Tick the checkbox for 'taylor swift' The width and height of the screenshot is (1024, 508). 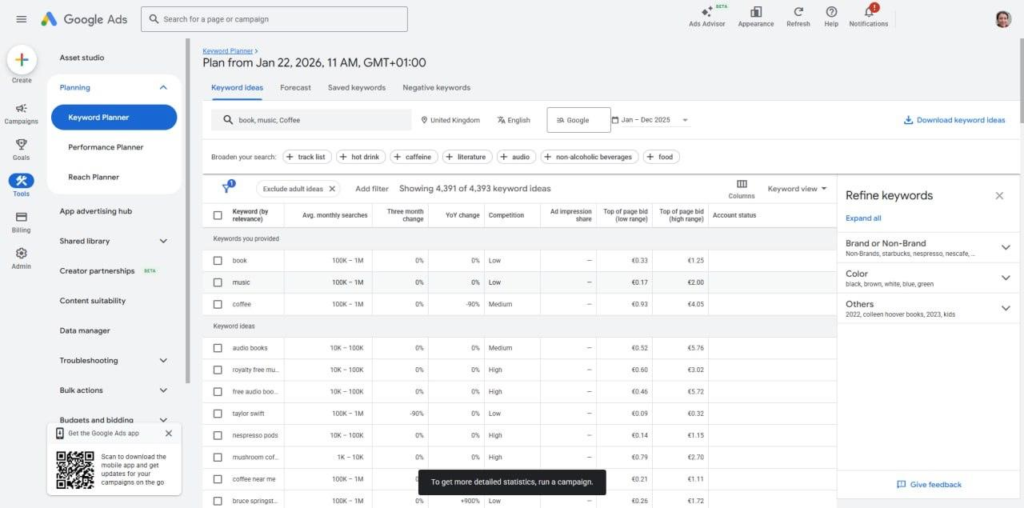tap(217, 413)
